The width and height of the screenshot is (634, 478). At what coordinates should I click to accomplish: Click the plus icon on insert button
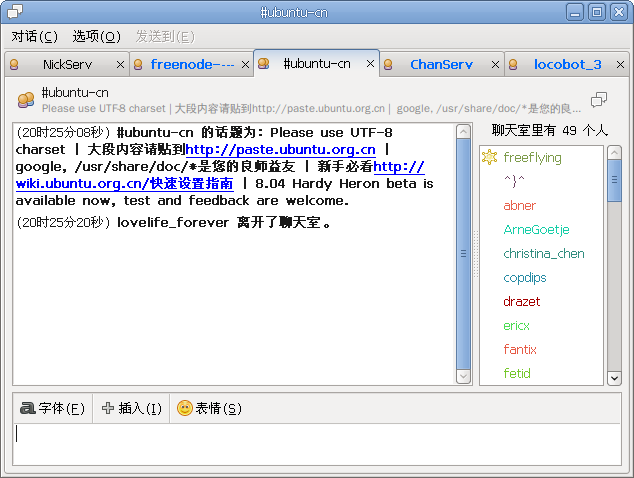click(108, 408)
